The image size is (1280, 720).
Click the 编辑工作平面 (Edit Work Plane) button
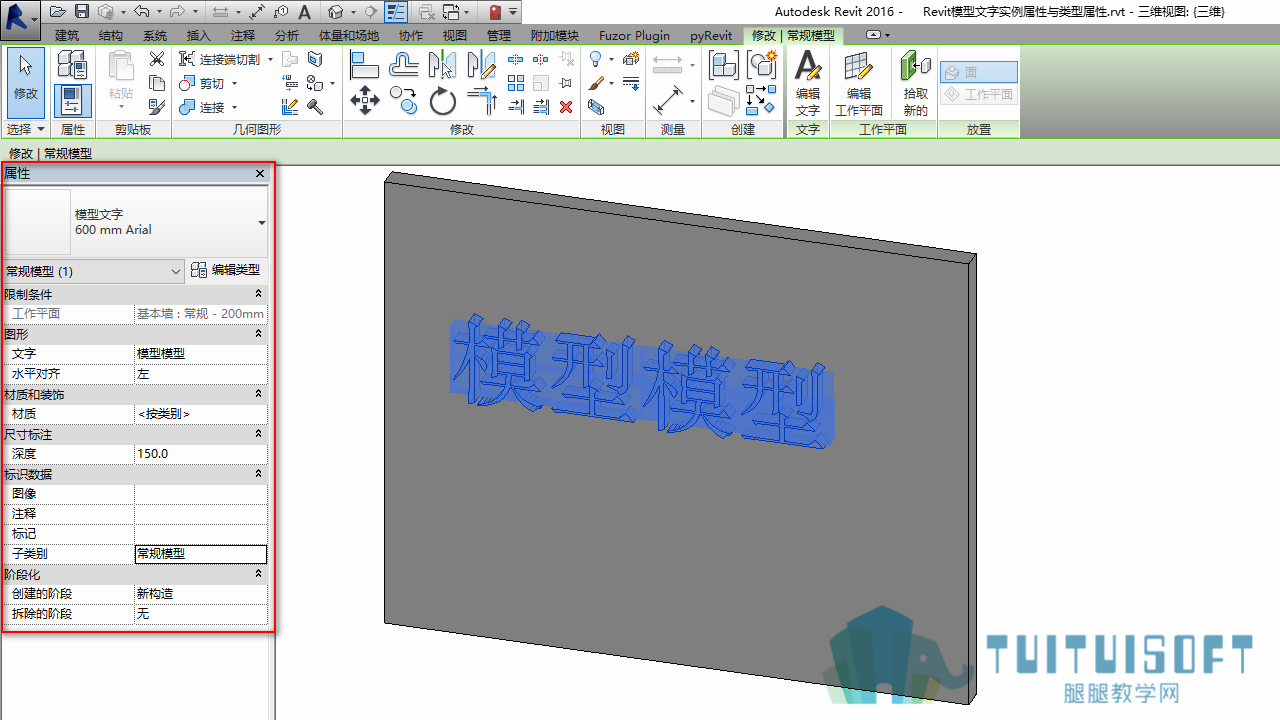click(859, 84)
